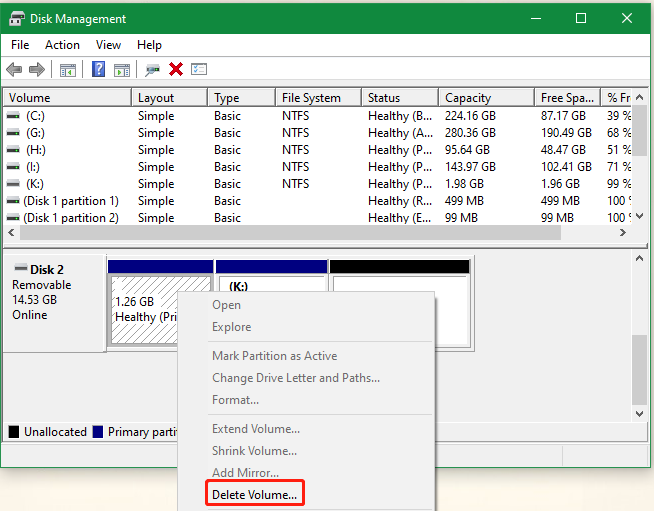This screenshot has width=654, height=511.
Task: Click the 1.98 GB capacity cell
Action: (x=464, y=184)
